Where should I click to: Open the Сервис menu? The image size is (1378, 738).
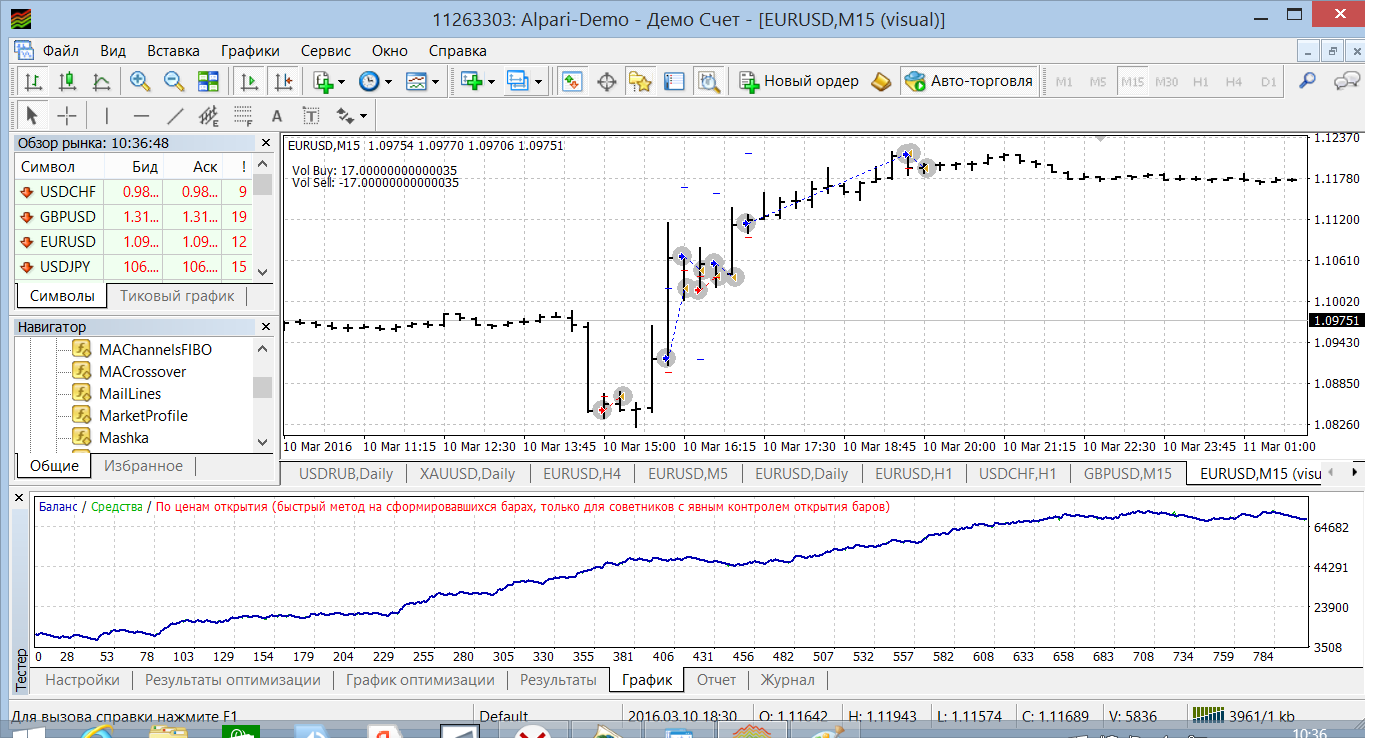[x=325, y=50]
